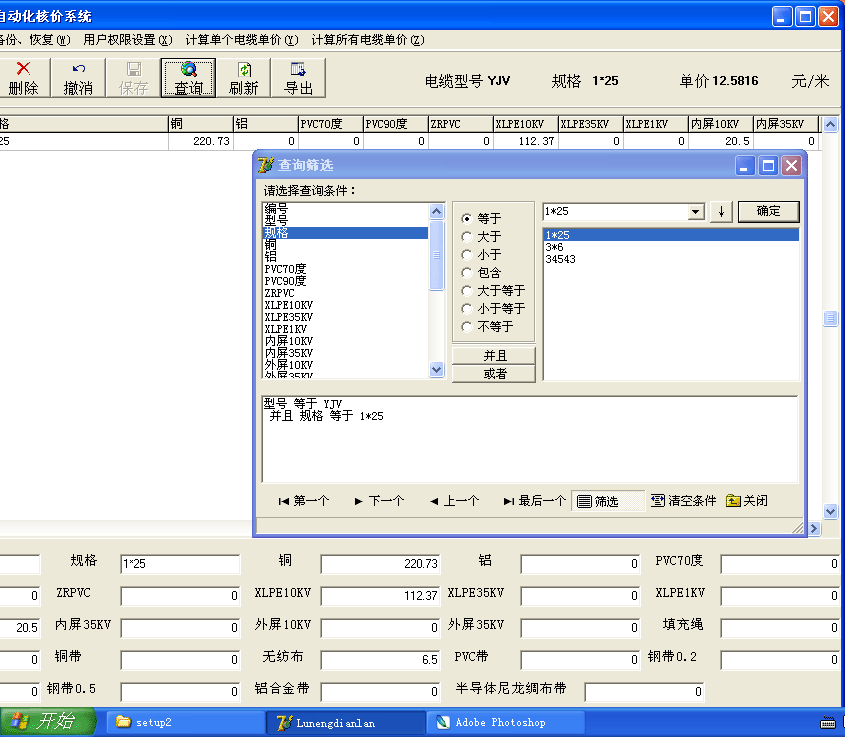Screen dimensions: 845x737
Task: Select the 不等于 radio button
Action: 467,327
